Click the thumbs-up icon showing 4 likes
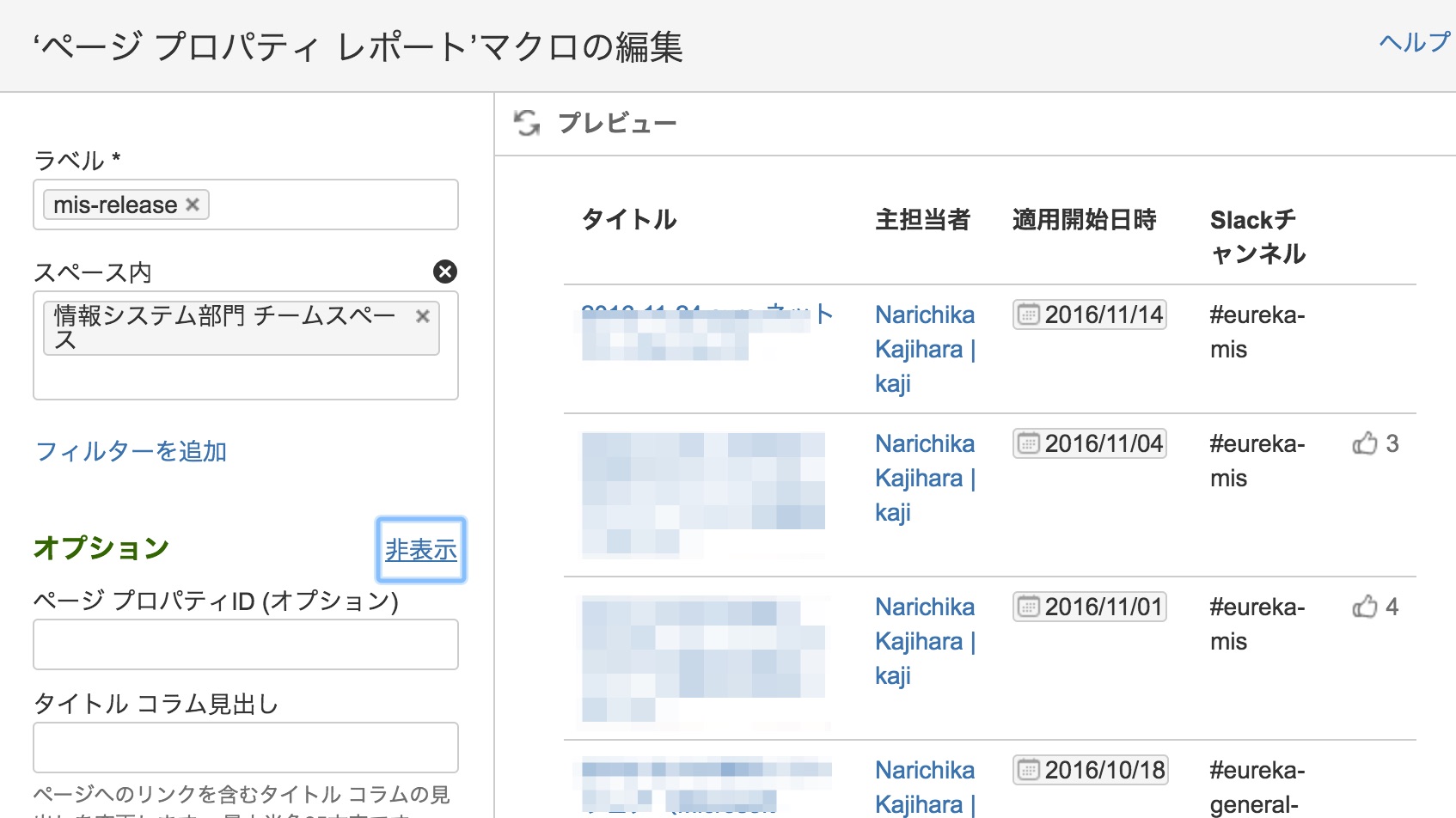The image size is (1456, 818). pyautogui.click(x=1365, y=607)
